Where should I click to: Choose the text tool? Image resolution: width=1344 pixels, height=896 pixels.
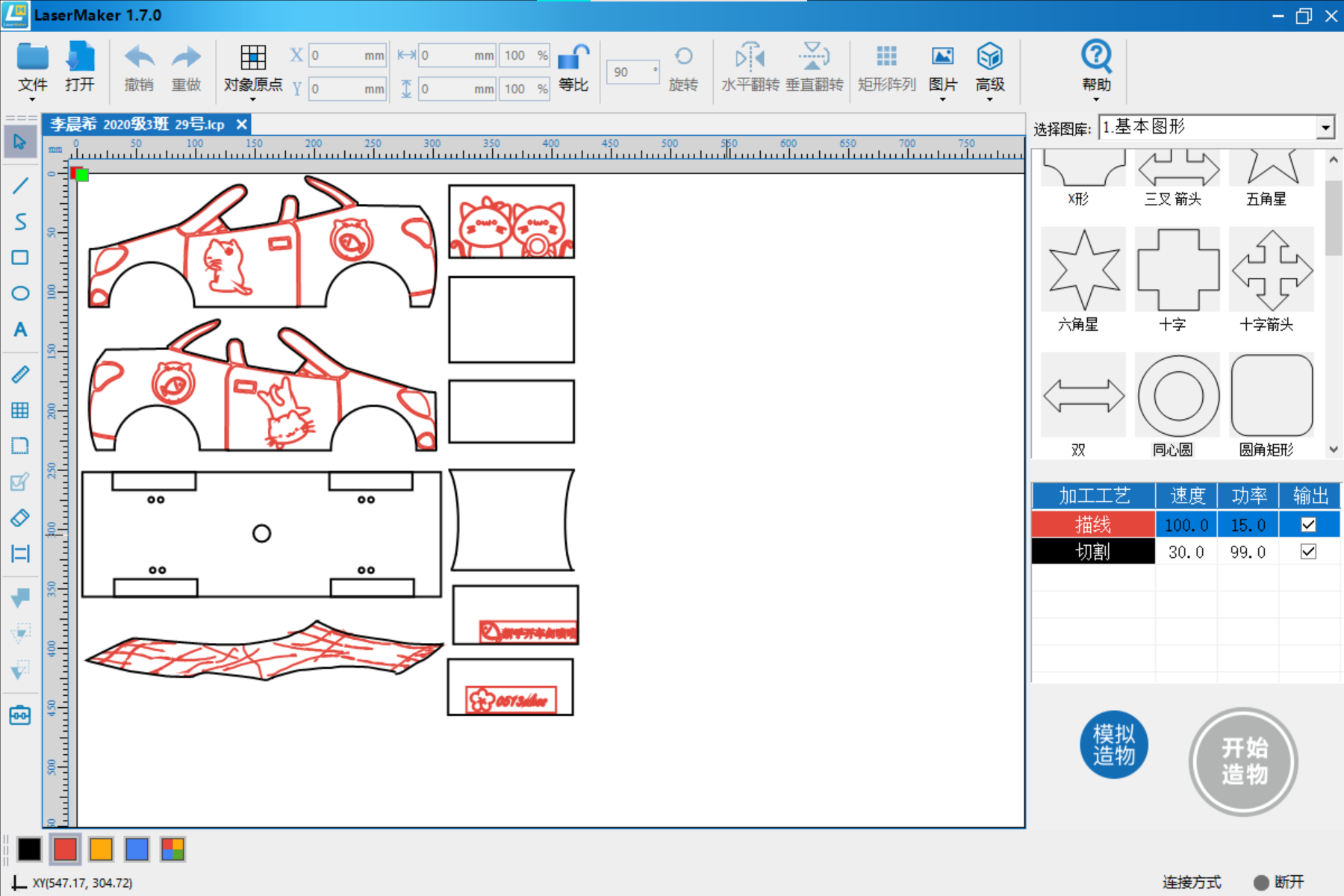coord(20,329)
